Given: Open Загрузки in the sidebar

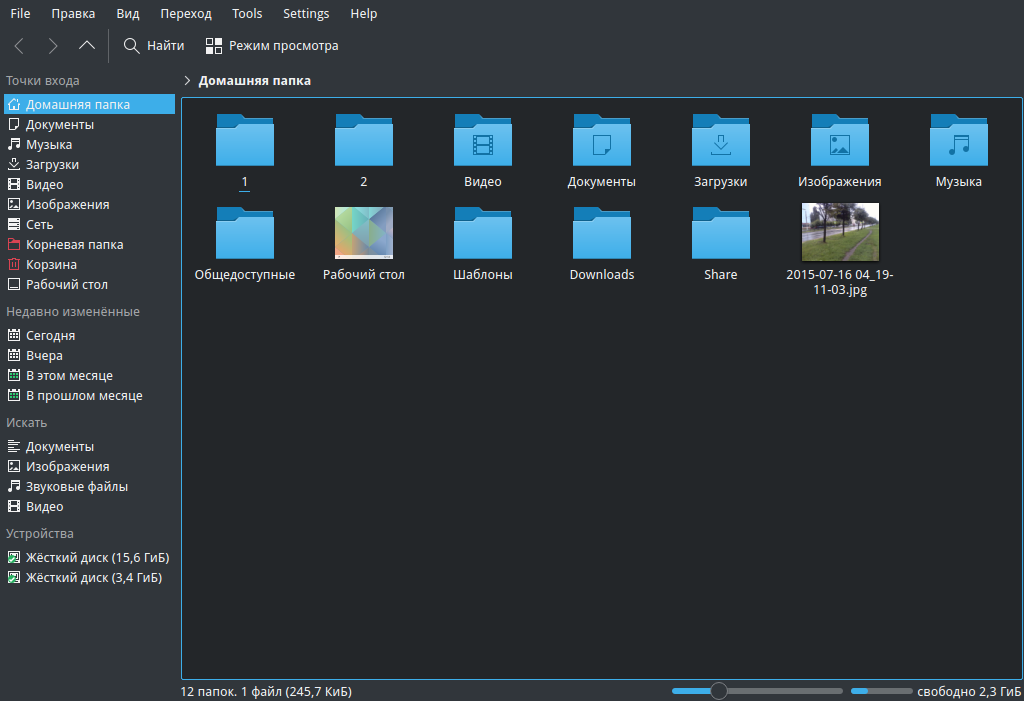Looking at the screenshot, I should (x=89, y=165).
